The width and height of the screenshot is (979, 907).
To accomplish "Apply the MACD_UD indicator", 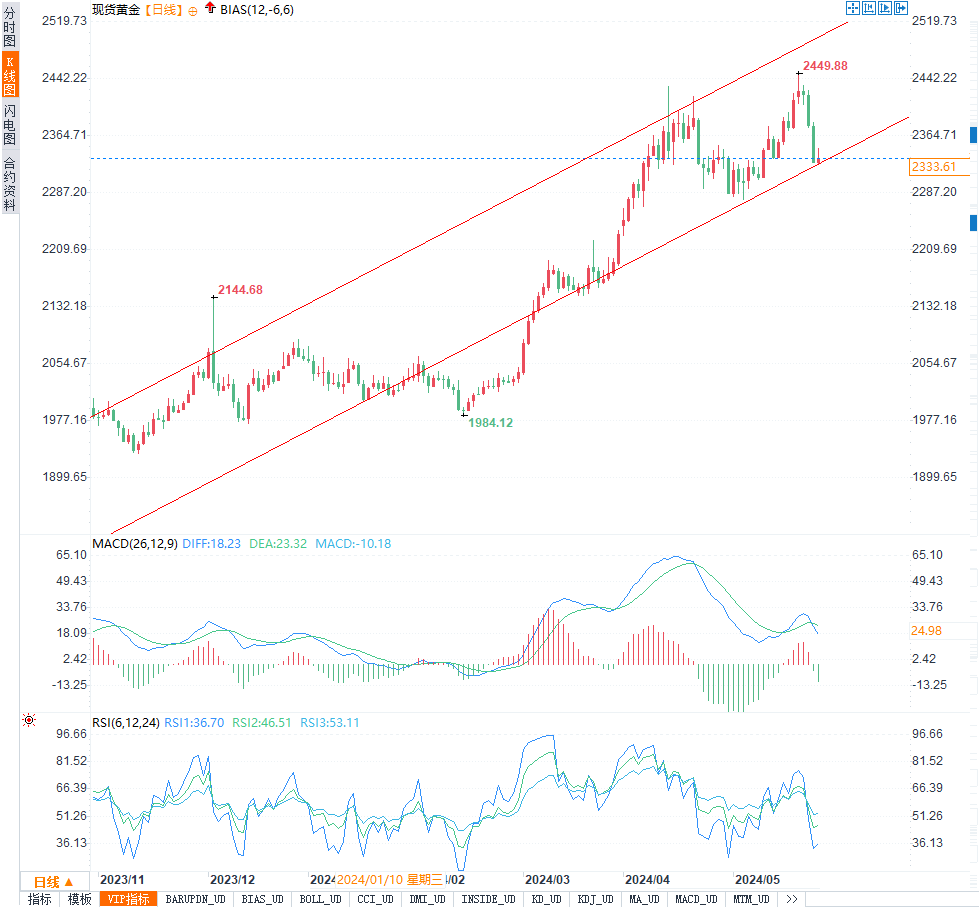I will pos(696,899).
